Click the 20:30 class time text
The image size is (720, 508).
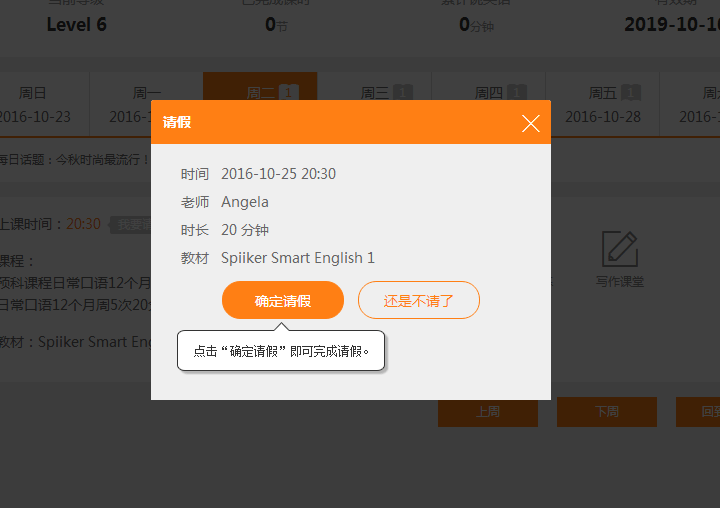(83, 224)
